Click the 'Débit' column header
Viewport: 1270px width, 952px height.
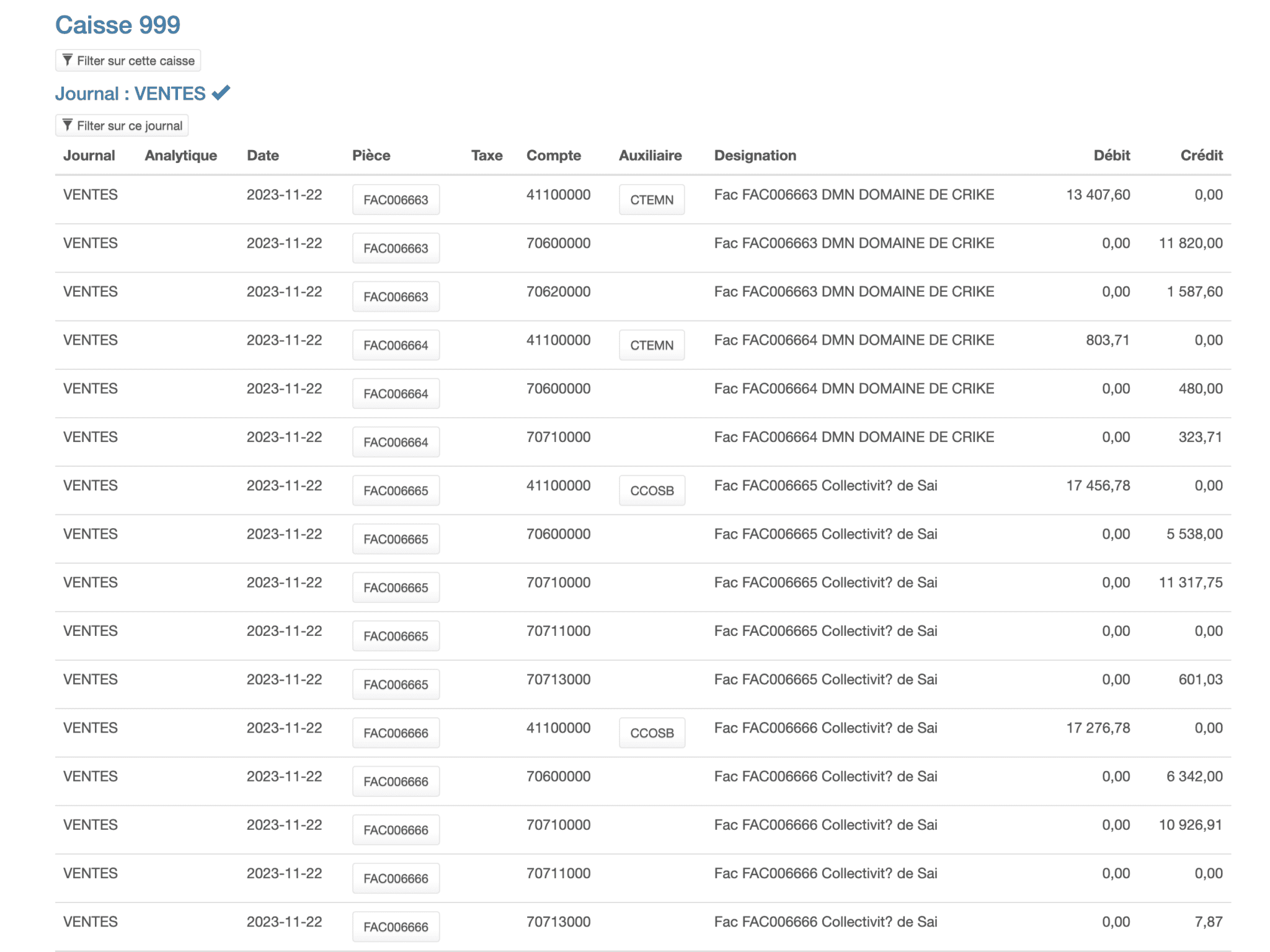1112,156
